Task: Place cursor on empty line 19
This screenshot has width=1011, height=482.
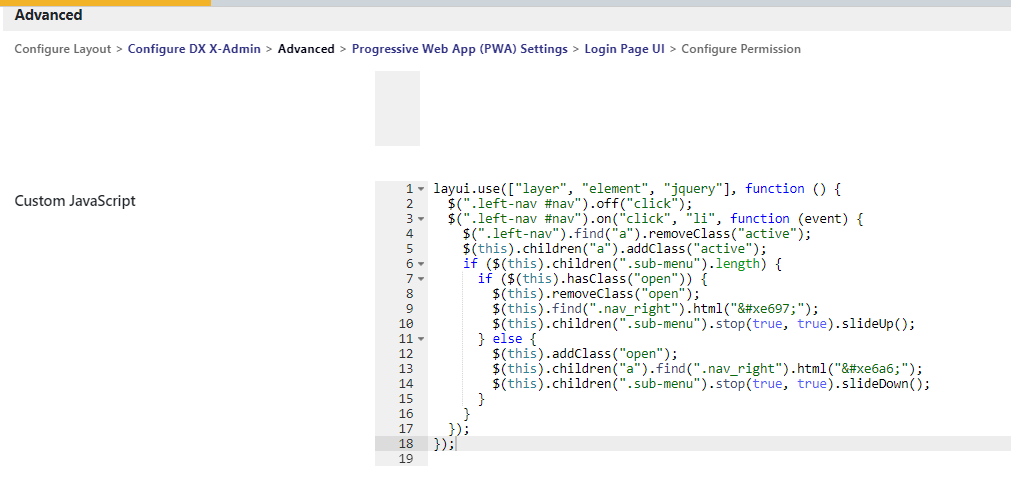Action: 719,459
